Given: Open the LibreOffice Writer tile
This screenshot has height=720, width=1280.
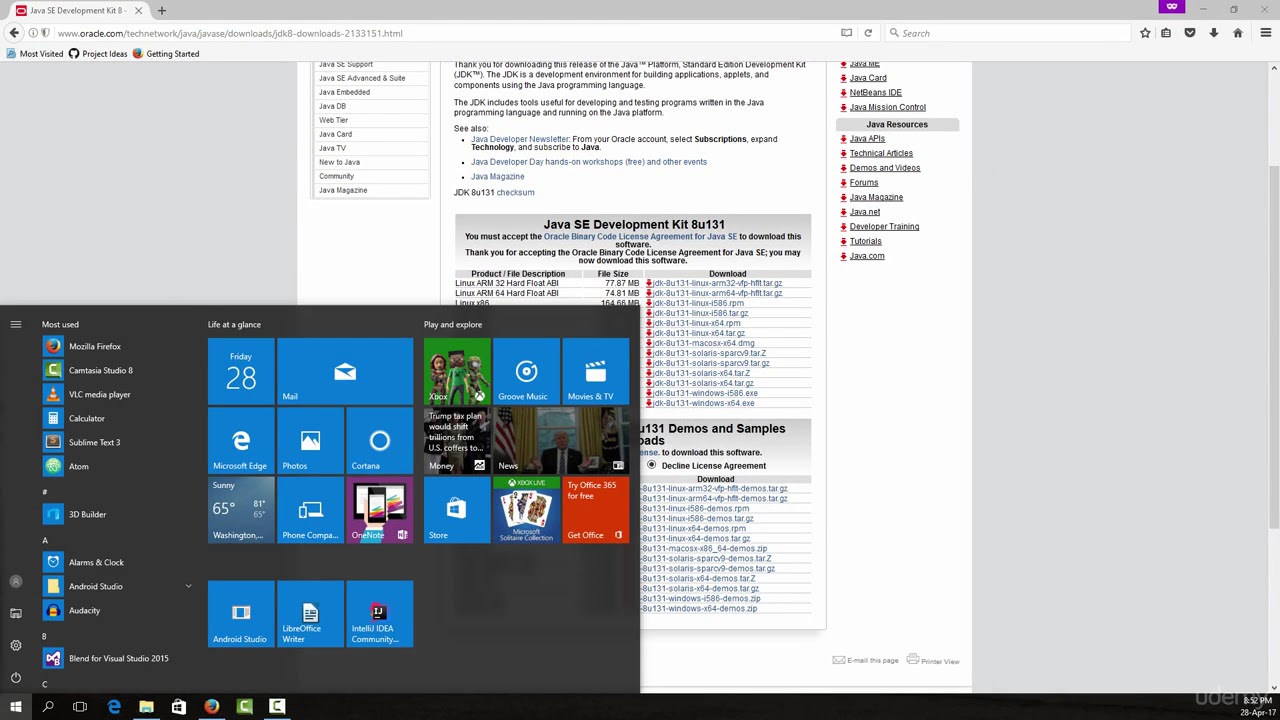Looking at the screenshot, I should [310, 614].
